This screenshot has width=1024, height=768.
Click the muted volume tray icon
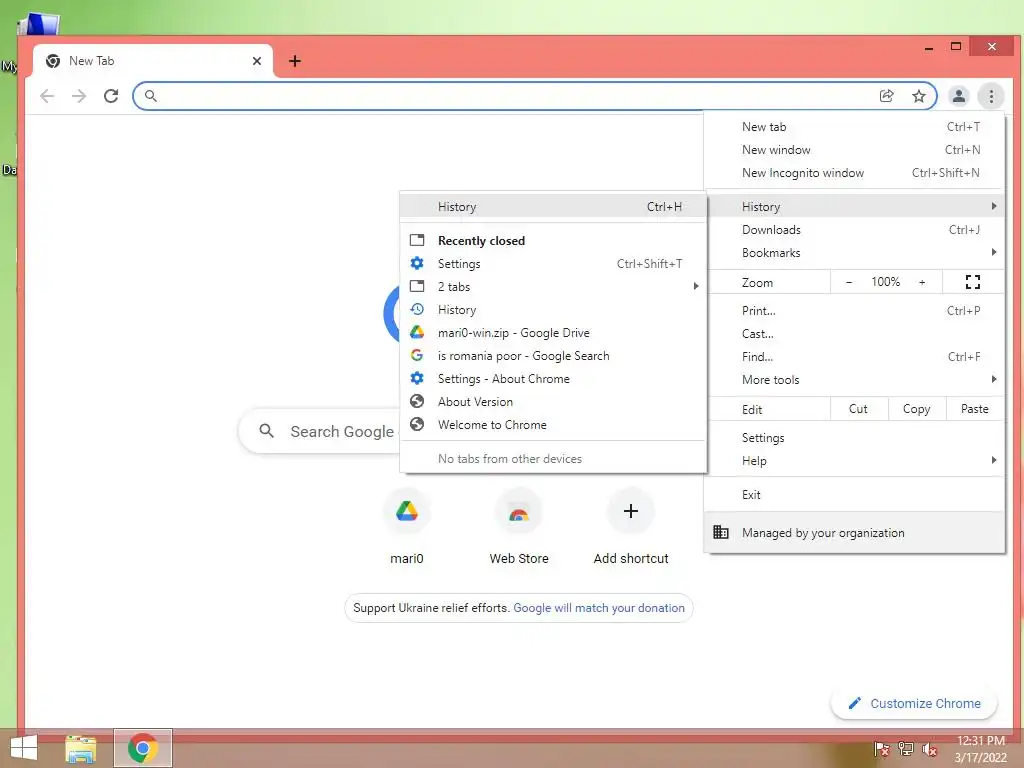coord(929,749)
